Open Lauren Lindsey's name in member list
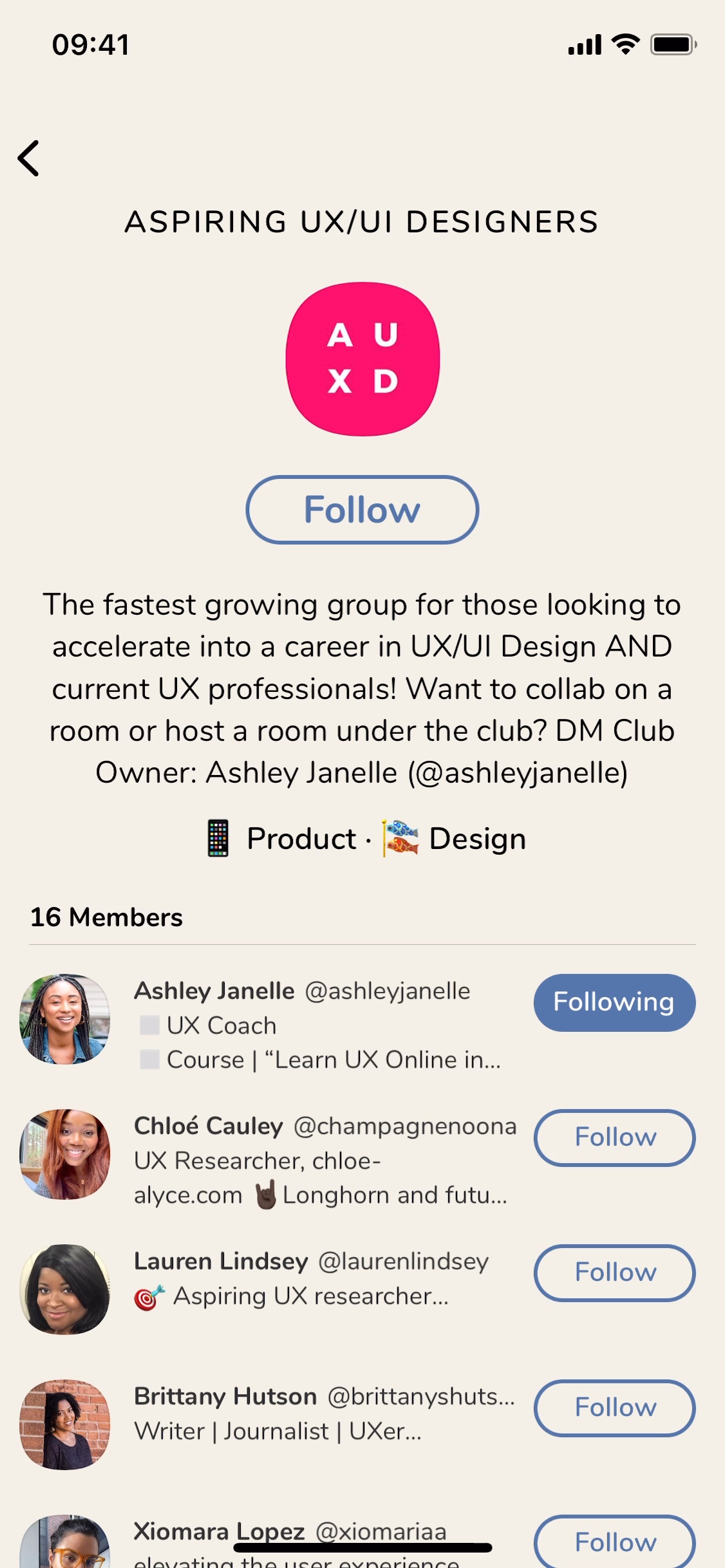725x1568 pixels. tap(221, 1261)
